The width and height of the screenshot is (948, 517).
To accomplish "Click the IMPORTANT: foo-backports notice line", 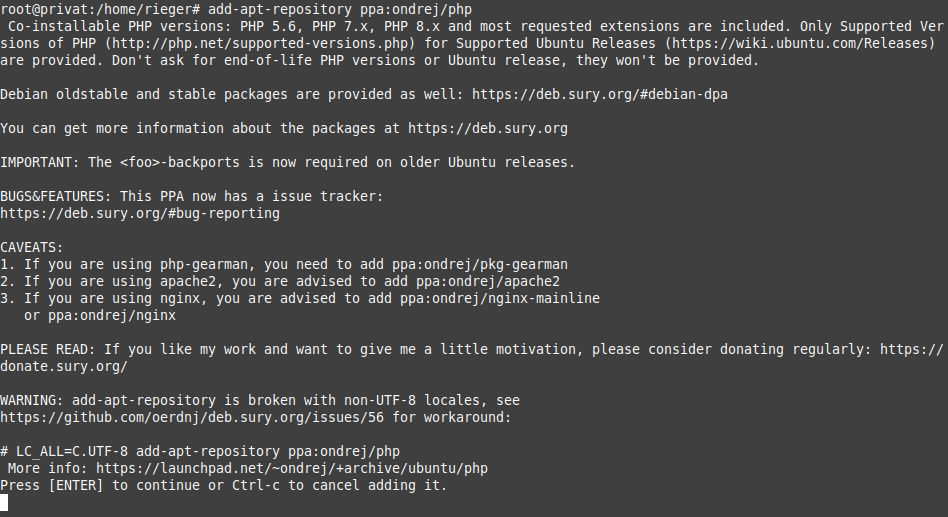I will click(288, 163).
